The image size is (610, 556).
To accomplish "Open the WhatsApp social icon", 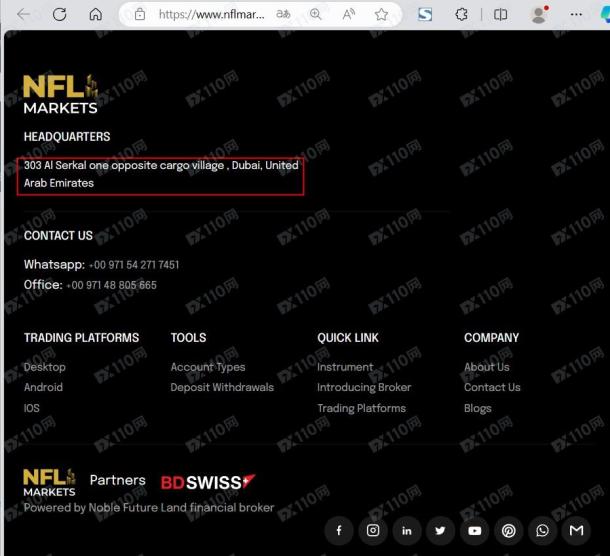I will (542, 531).
